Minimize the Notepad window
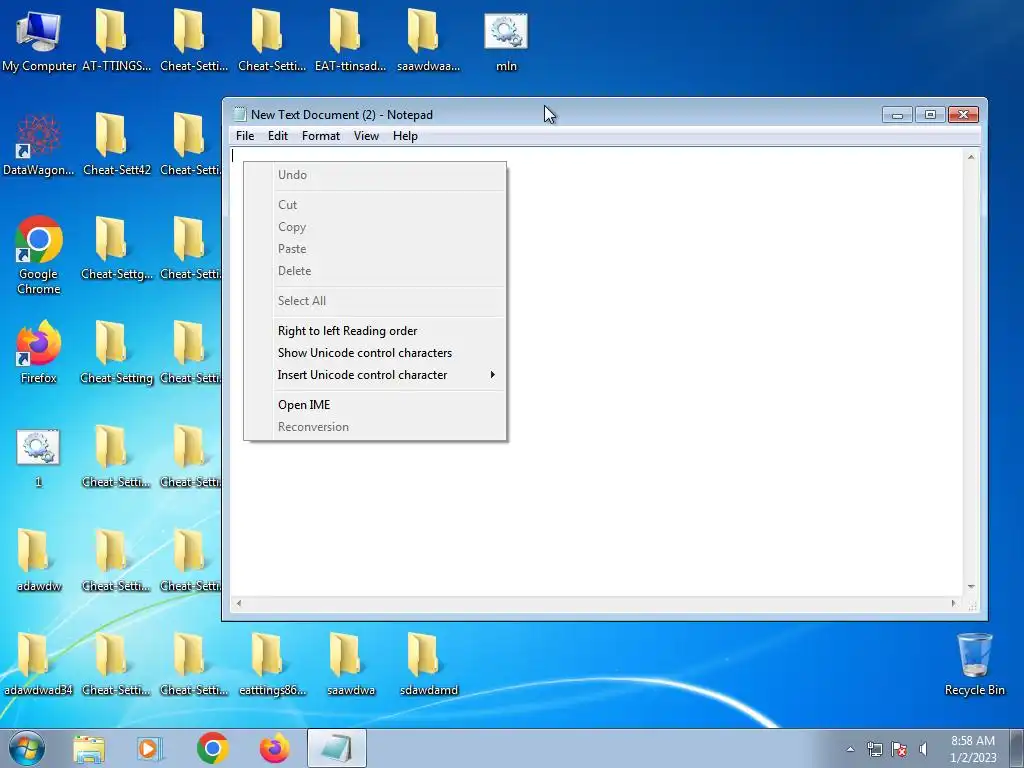The height and width of the screenshot is (768, 1024). tap(897, 115)
